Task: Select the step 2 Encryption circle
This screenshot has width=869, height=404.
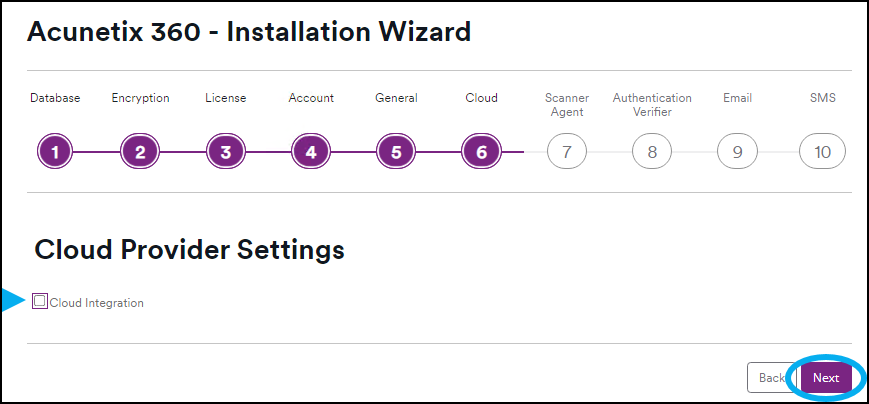Action: point(140,151)
